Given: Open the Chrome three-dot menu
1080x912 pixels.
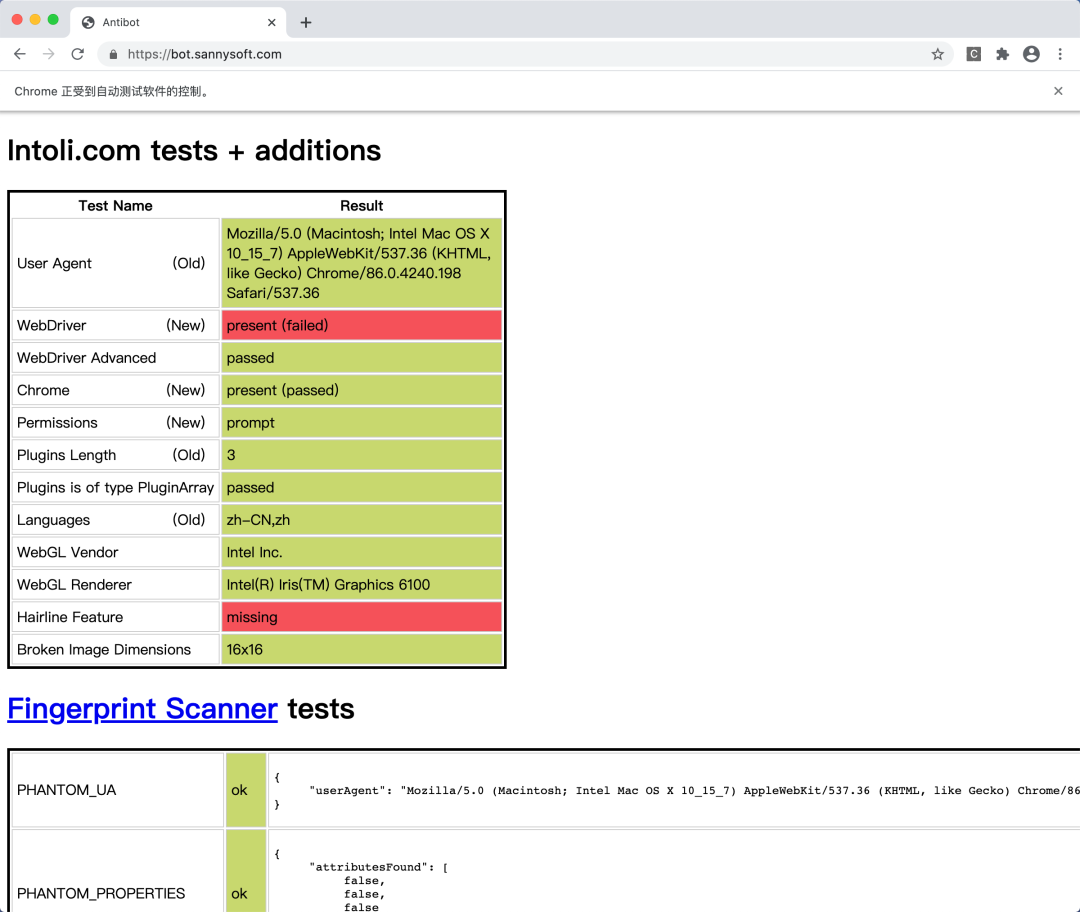Looking at the screenshot, I should [x=1060, y=54].
